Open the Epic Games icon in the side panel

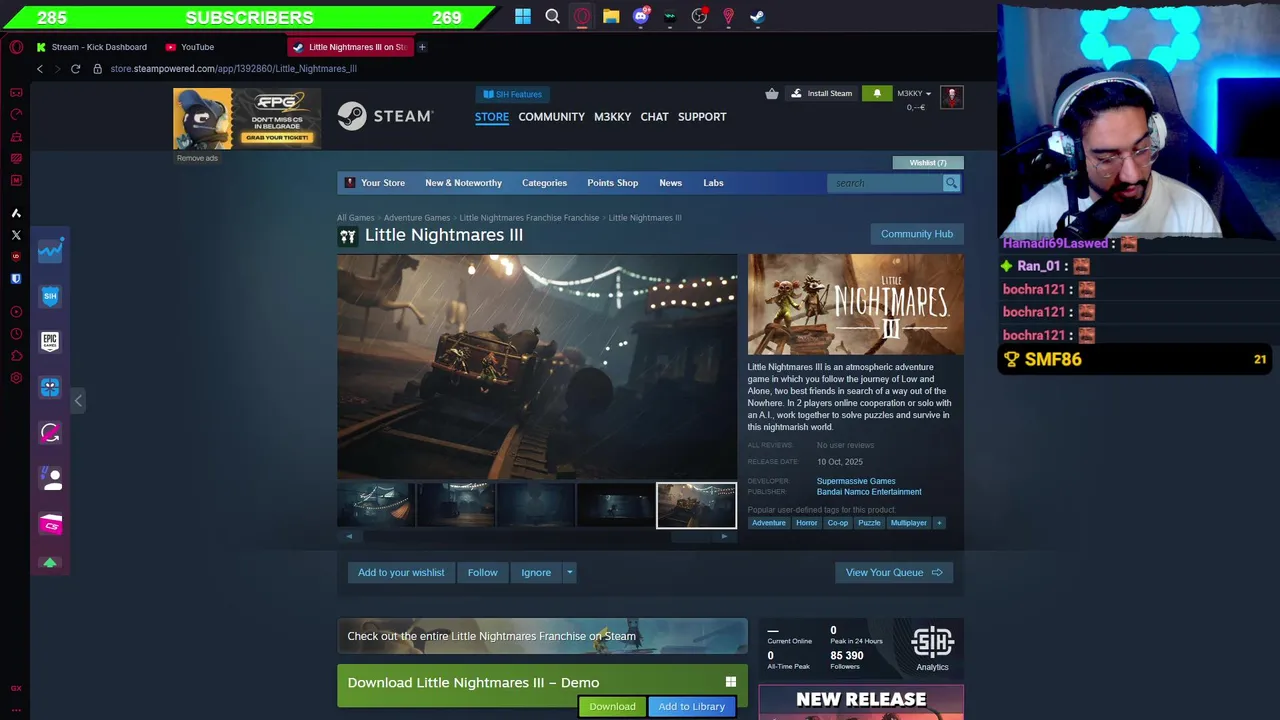pos(50,342)
